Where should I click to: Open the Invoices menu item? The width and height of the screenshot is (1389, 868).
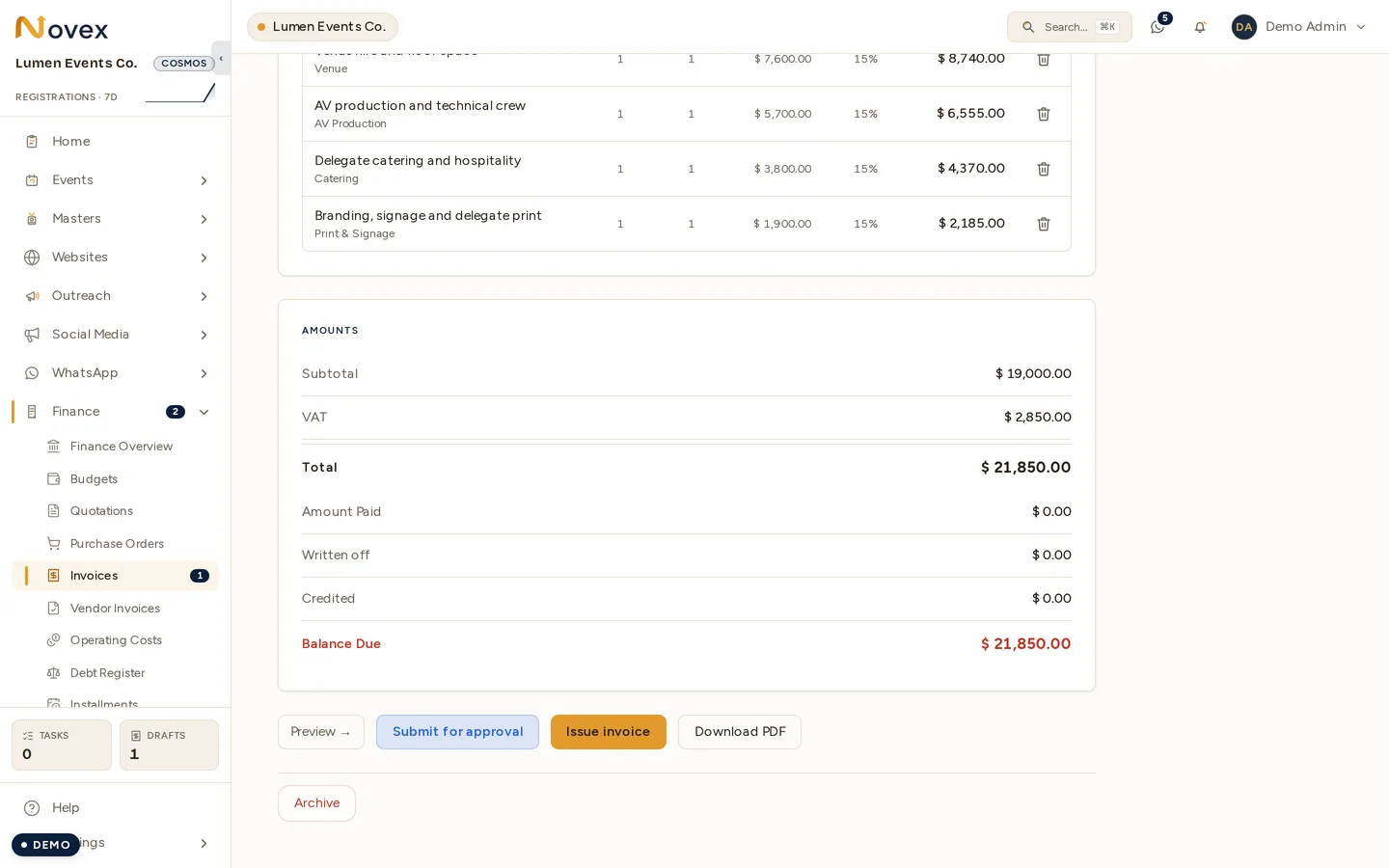click(x=115, y=576)
